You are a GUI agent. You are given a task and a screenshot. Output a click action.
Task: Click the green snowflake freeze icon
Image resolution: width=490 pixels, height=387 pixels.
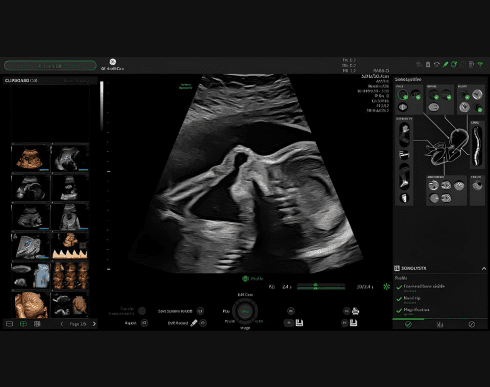(x=386, y=286)
